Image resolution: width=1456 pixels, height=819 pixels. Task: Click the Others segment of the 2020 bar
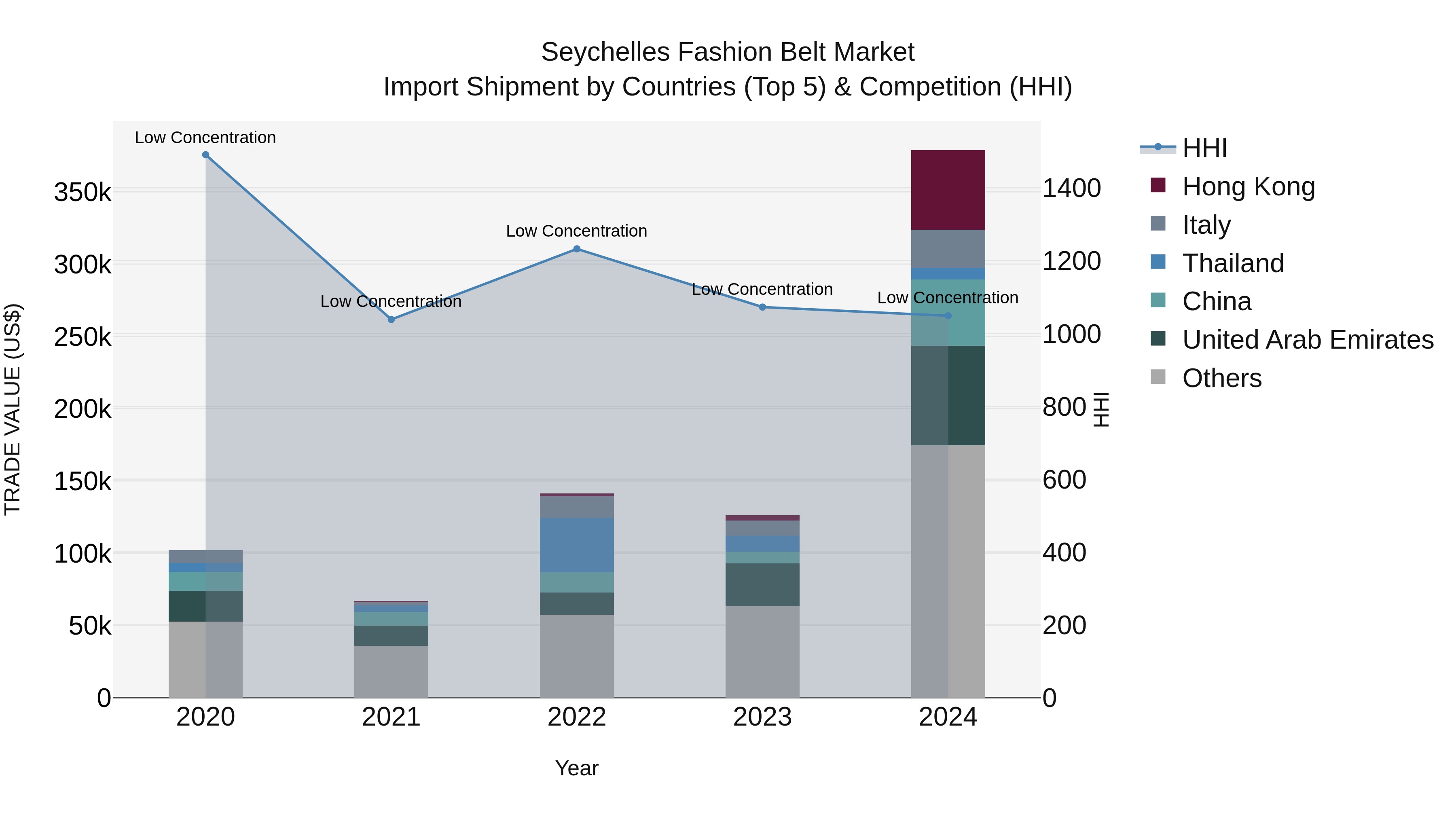click(206, 660)
